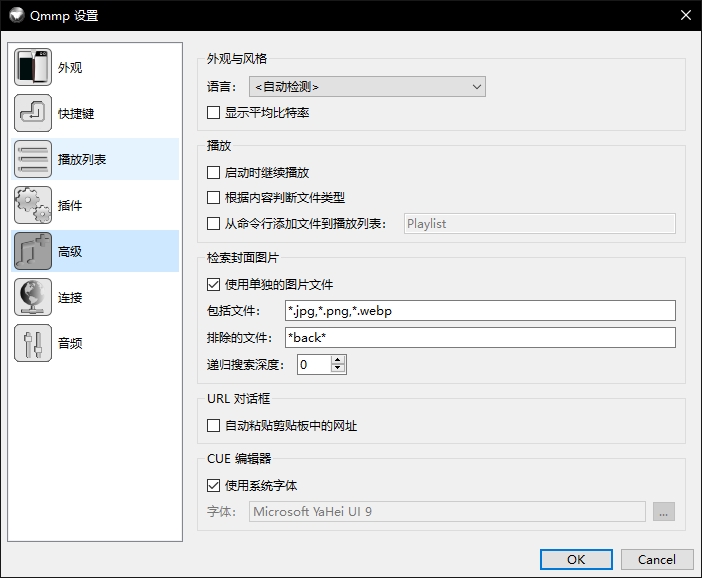Image resolution: width=702 pixels, height=578 pixels.
Task: Close the Qmmp 设置 dialog
Action: coord(685,15)
